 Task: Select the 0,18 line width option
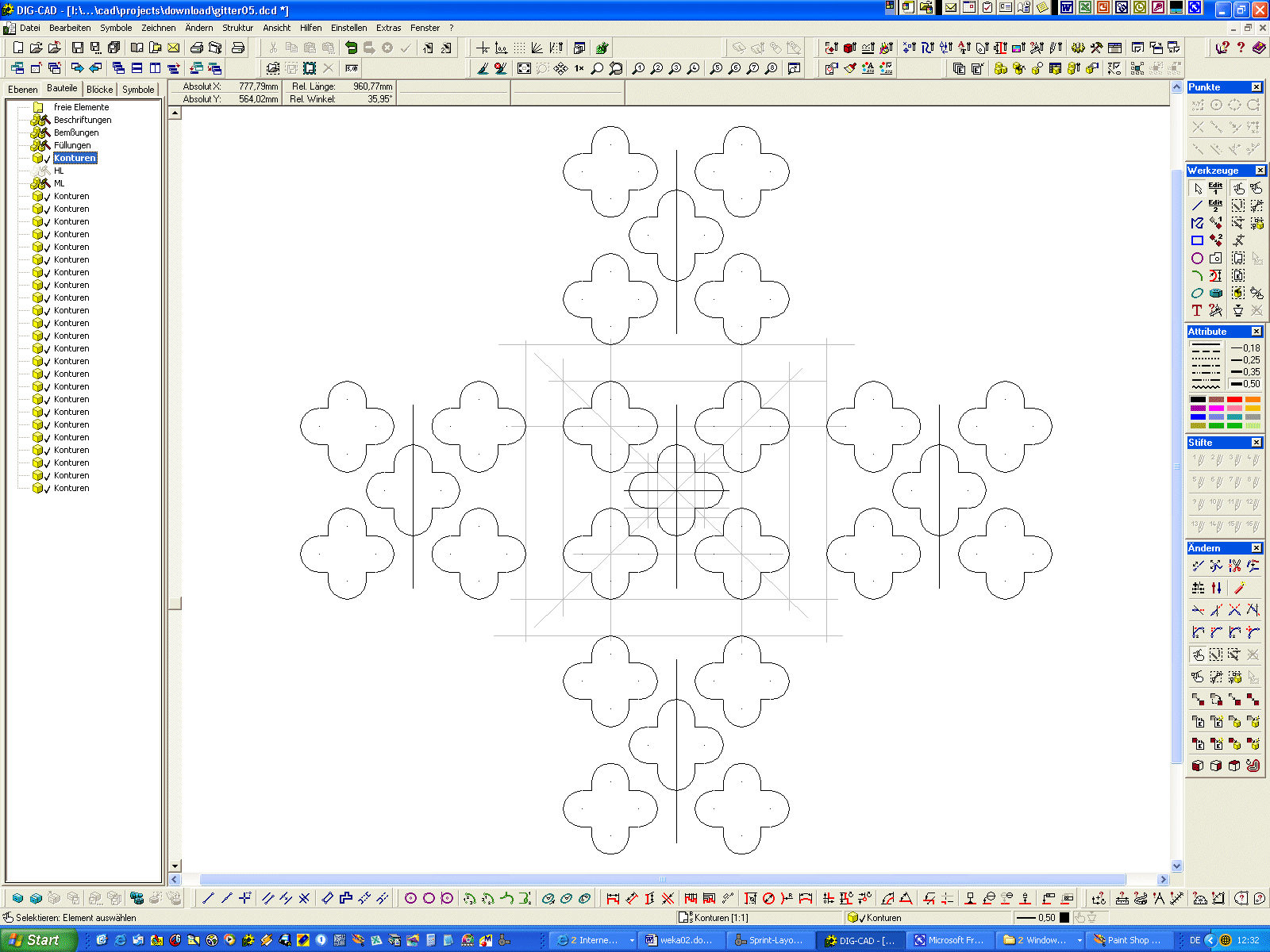1245,348
